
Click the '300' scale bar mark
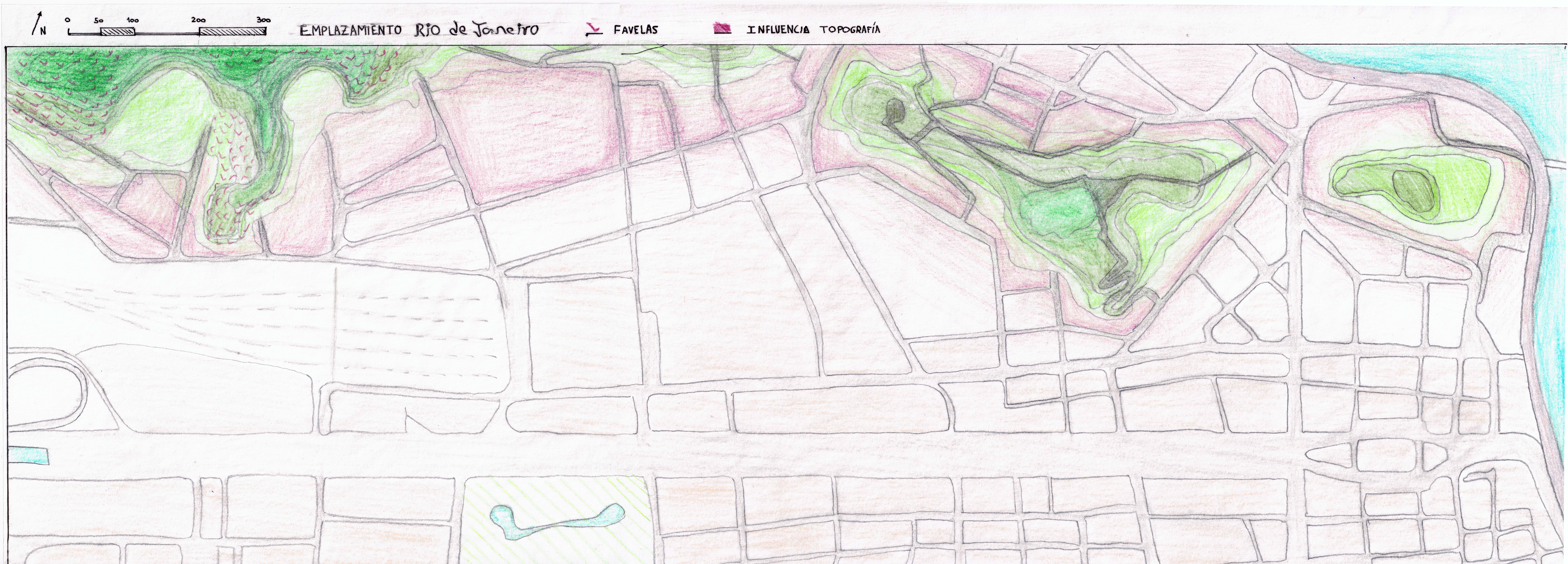(x=263, y=20)
